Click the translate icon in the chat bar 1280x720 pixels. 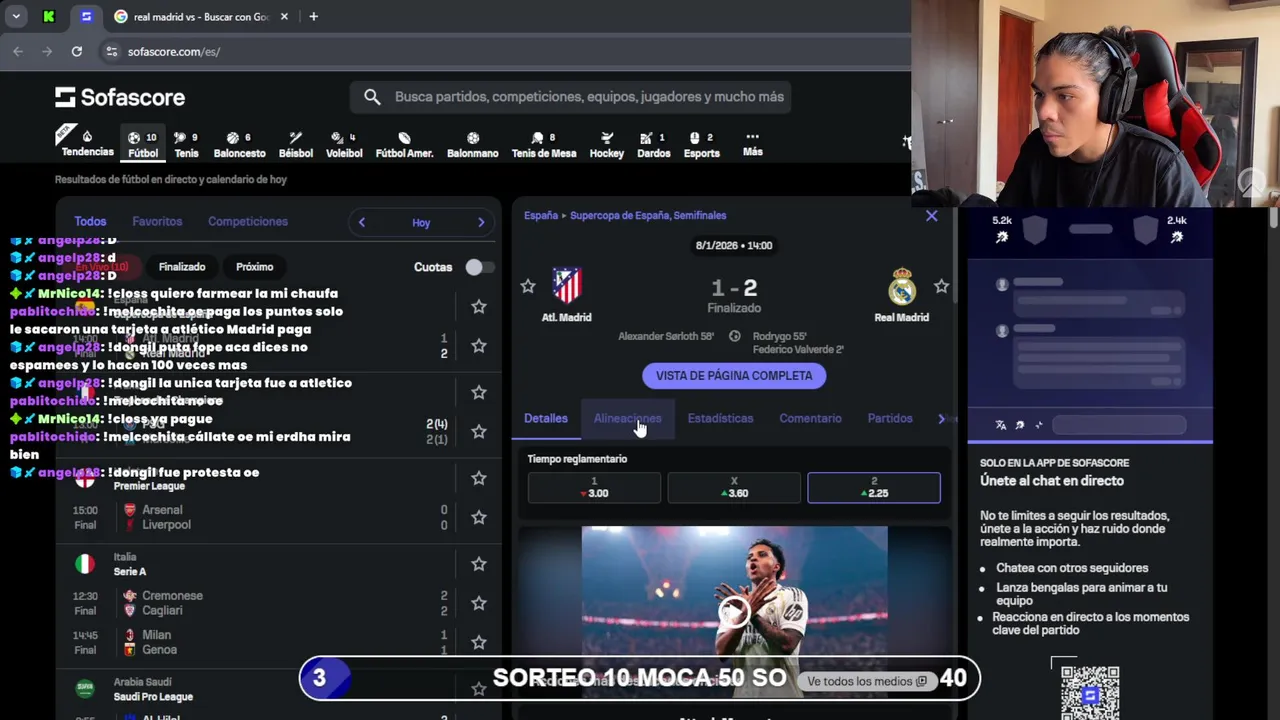coord(1001,425)
